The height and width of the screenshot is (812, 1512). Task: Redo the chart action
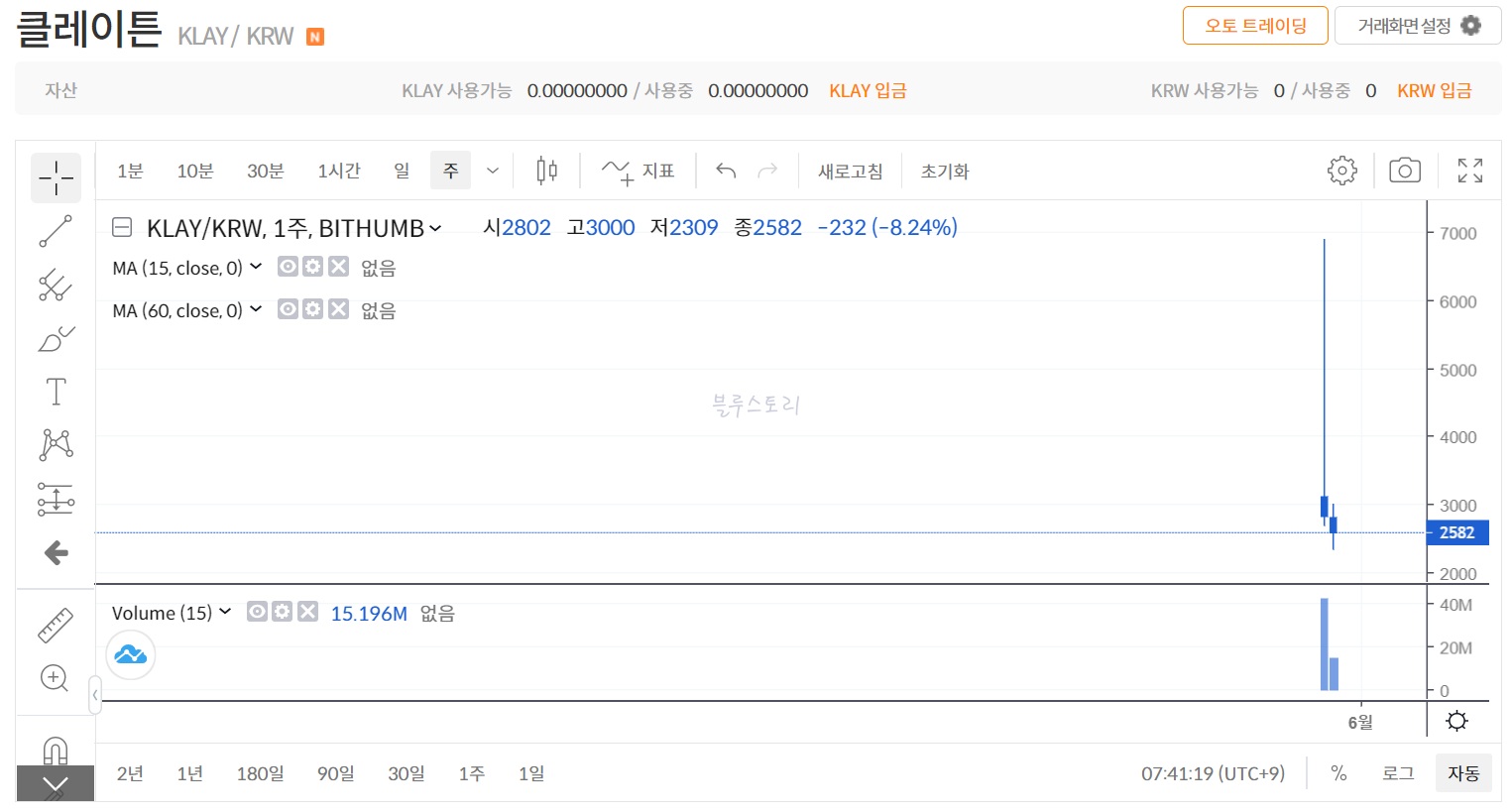coord(767,171)
